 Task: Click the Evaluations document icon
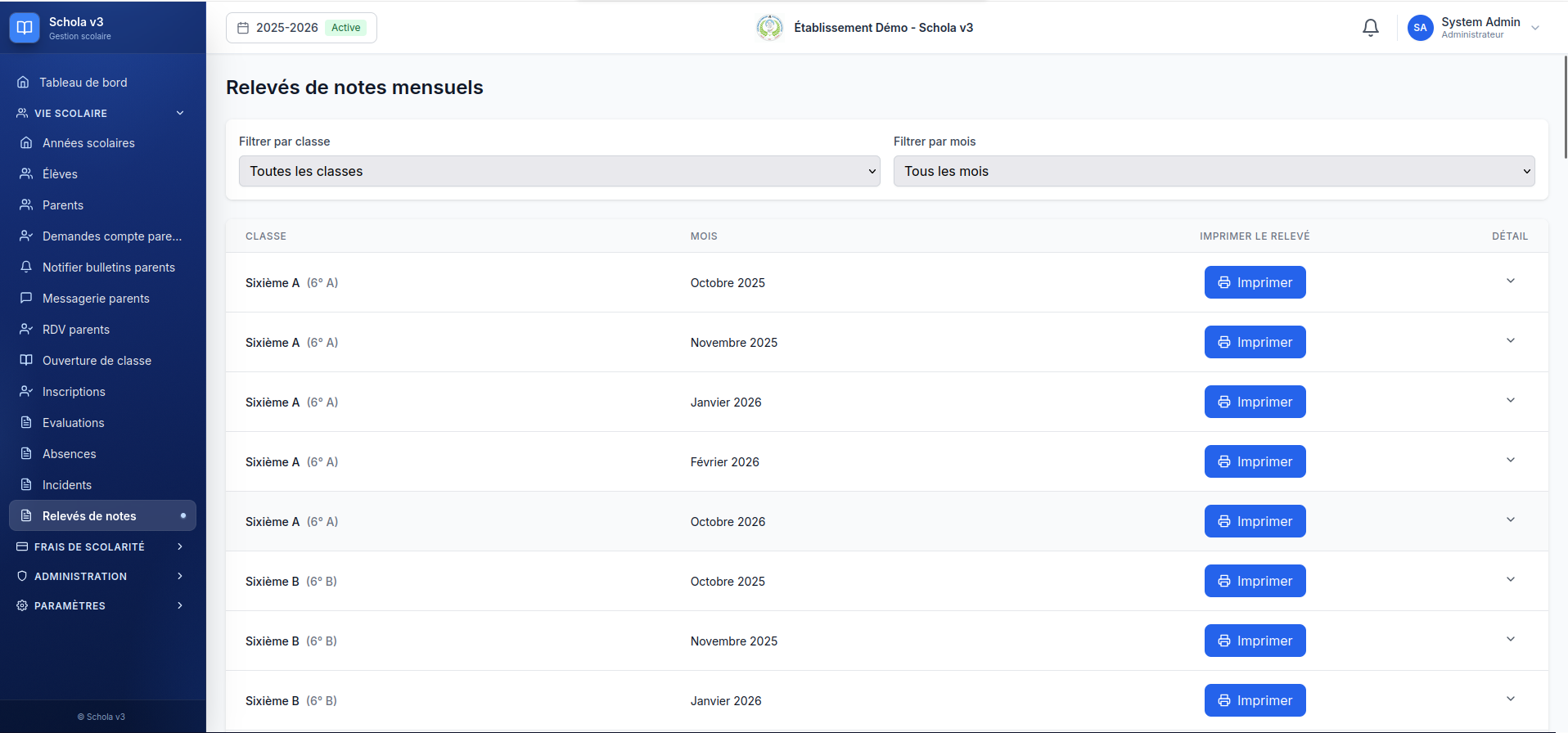[26, 422]
